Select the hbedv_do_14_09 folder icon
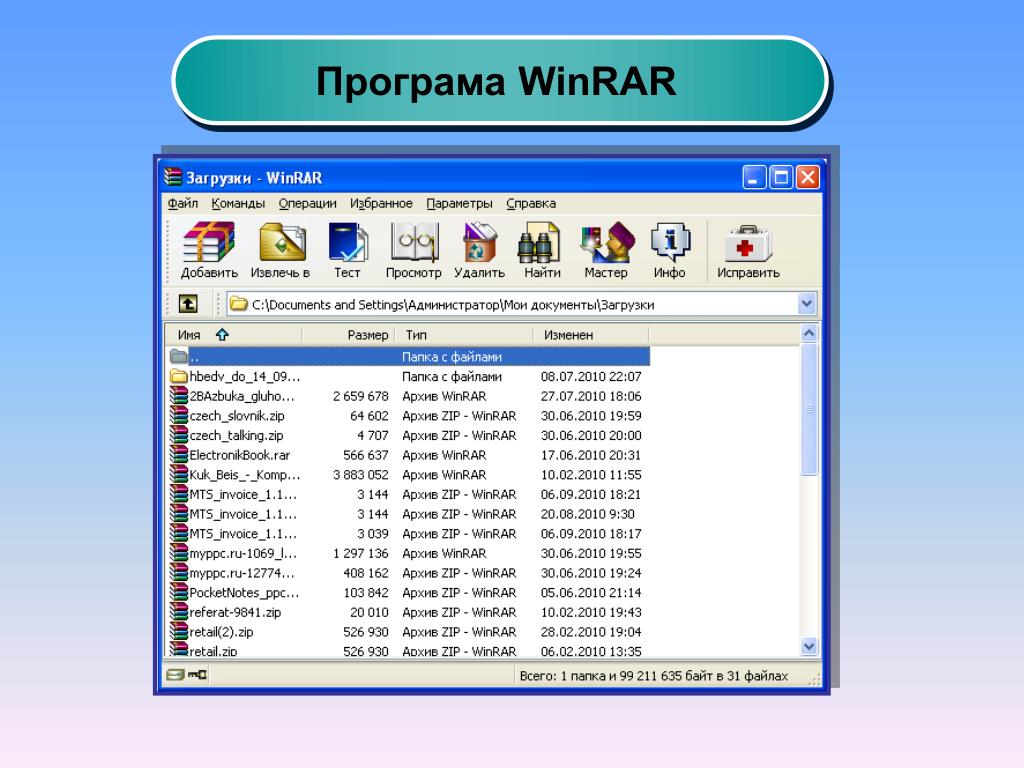 tap(178, 376)
